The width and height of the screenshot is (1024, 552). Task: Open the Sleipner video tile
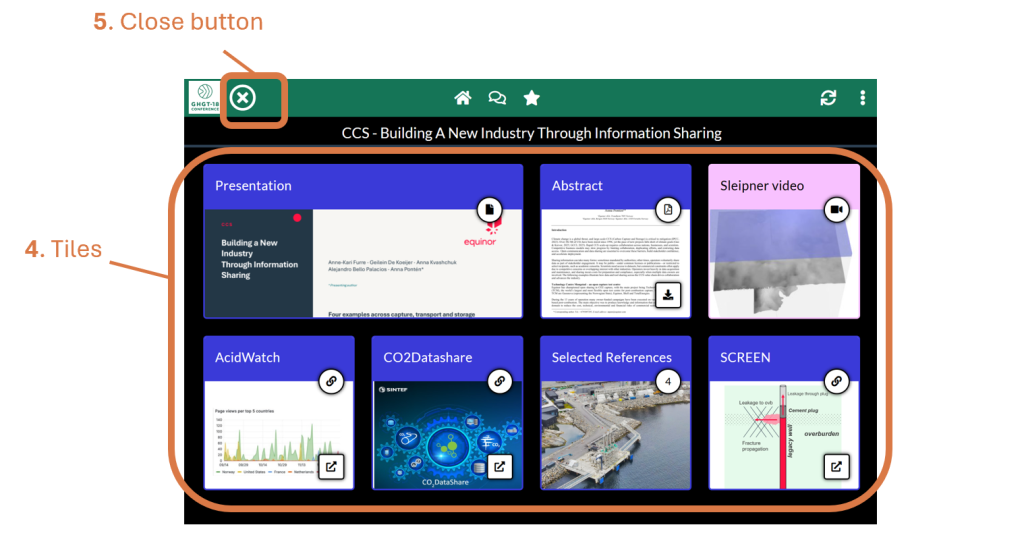784,241
